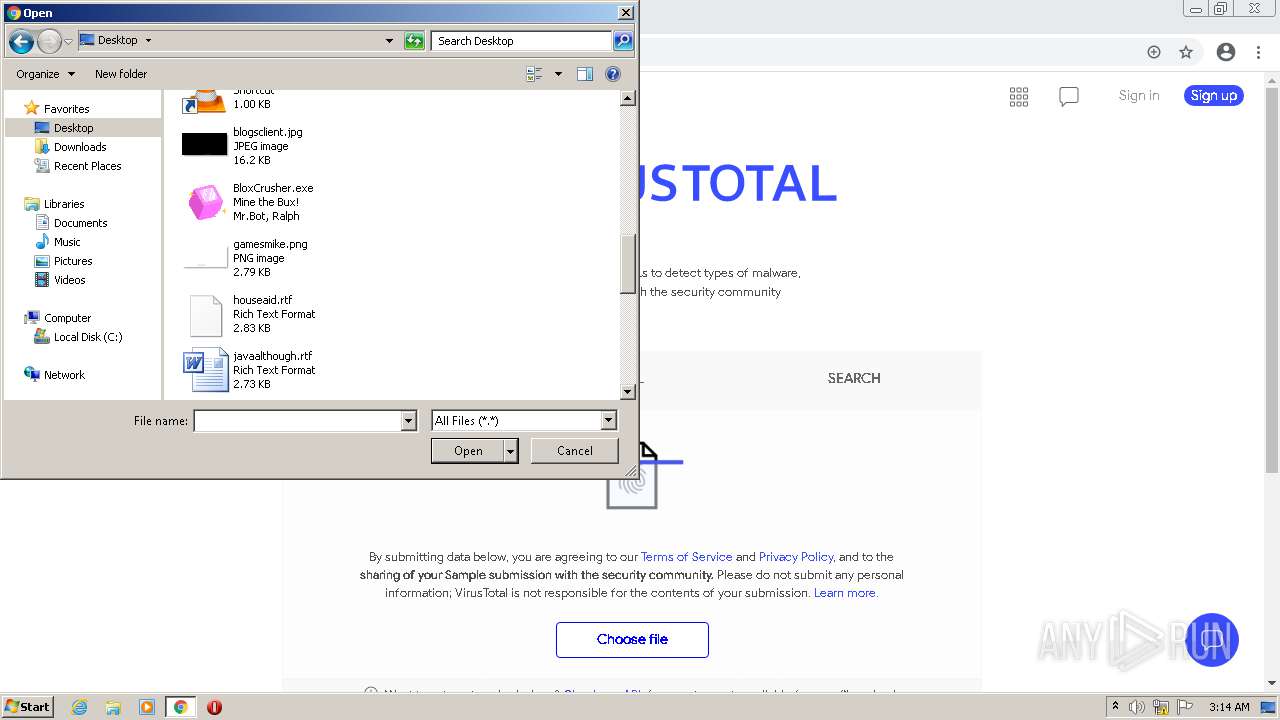Open Pictures library
The image size is (1280, 720).
(73, 261)
